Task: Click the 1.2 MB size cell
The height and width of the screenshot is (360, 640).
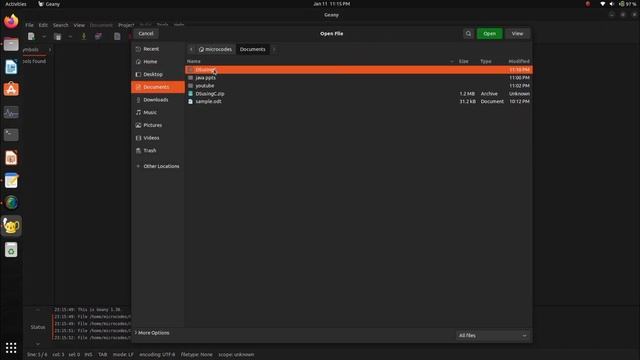Action: (x=467, y=94)
